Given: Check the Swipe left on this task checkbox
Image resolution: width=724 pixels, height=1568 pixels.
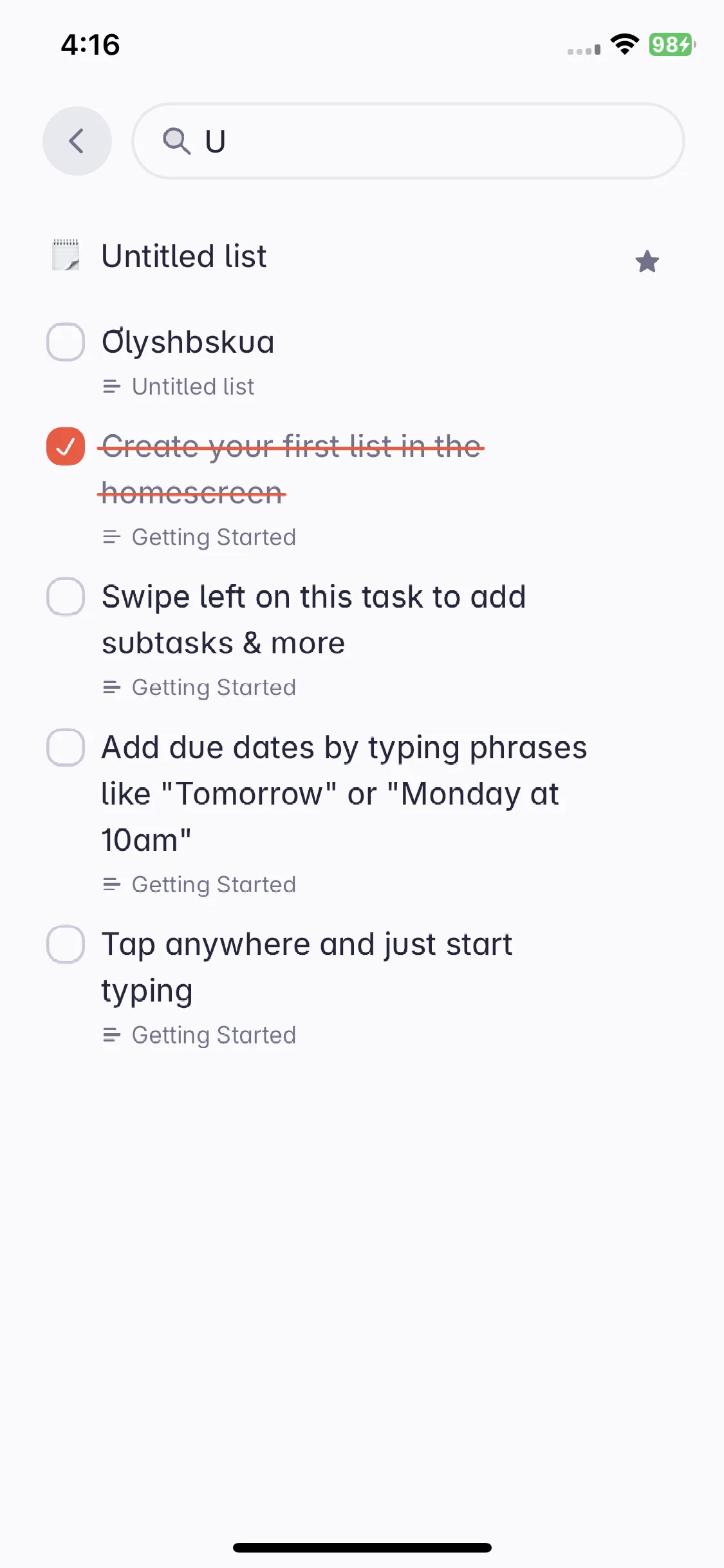Looking at the screenshot, I should click(x=66, y=597).
